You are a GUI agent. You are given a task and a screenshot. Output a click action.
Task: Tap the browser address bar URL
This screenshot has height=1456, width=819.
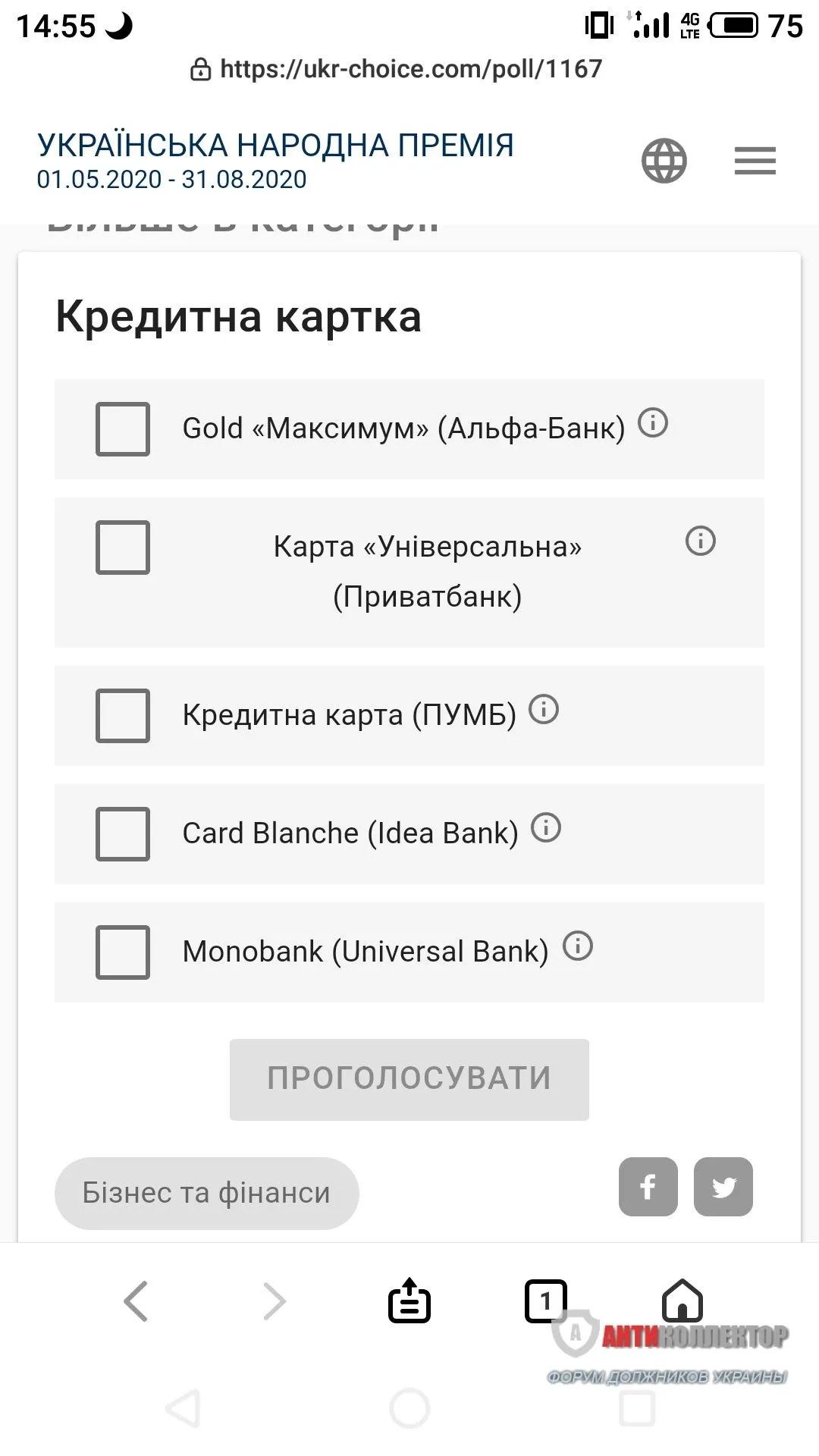click(410, 69)
